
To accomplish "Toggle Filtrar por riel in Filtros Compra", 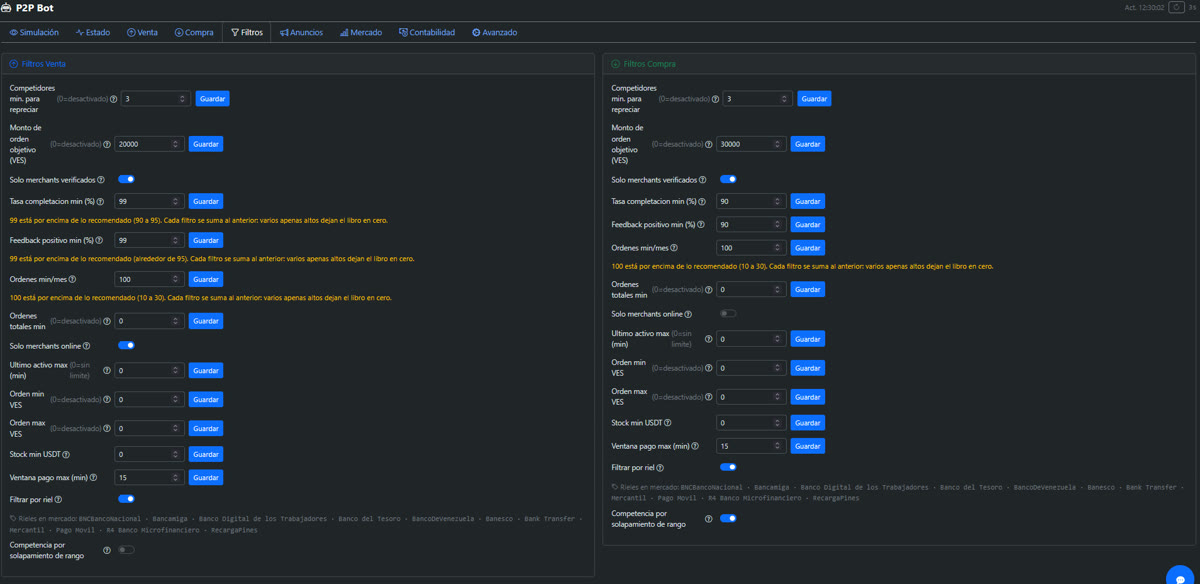I will pyautogui.click(x=728, y=467).
